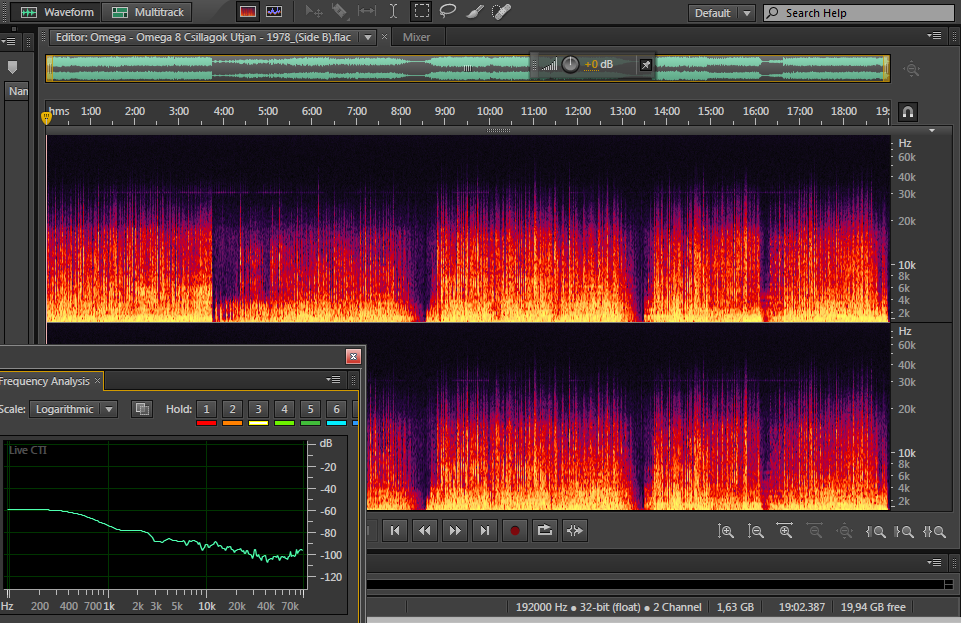This screenshot has height=623, width=961.
Task: Zoom out full on all axes
Action: (x=845, y=531)
